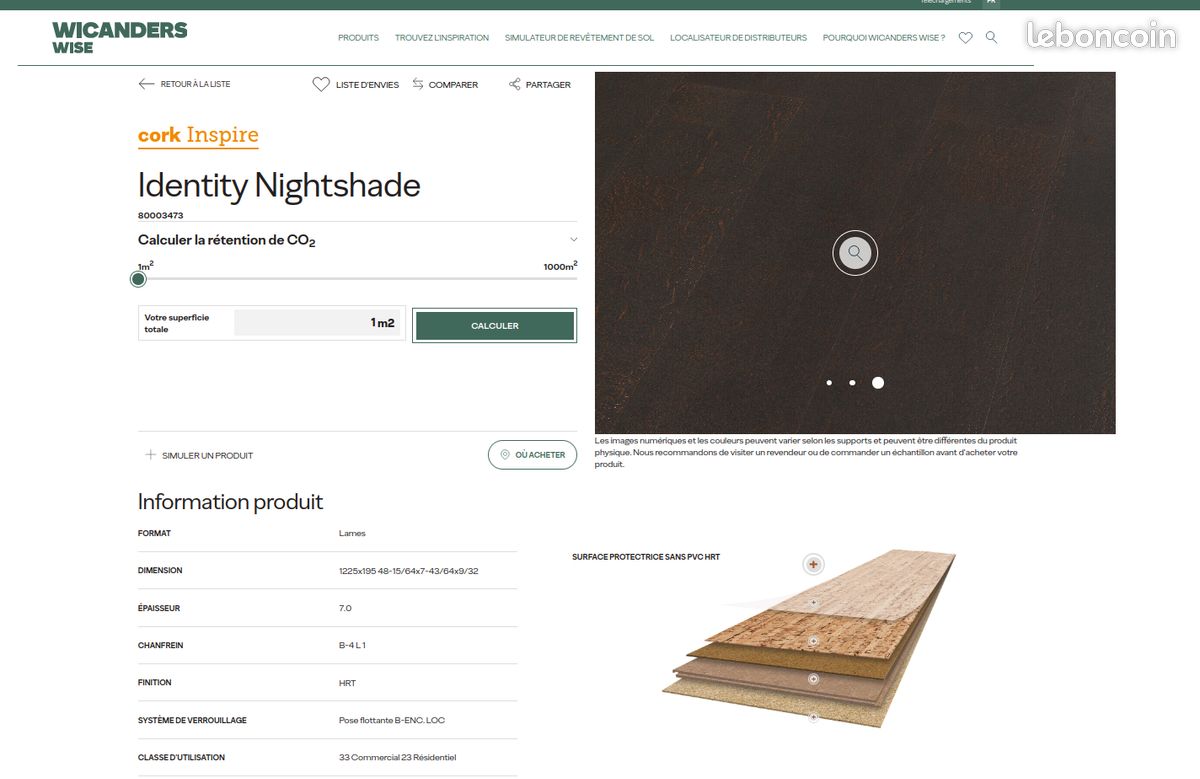Select the third active carousel dot
This screenshot has height=779, width=1200.
tap(878, 383)
